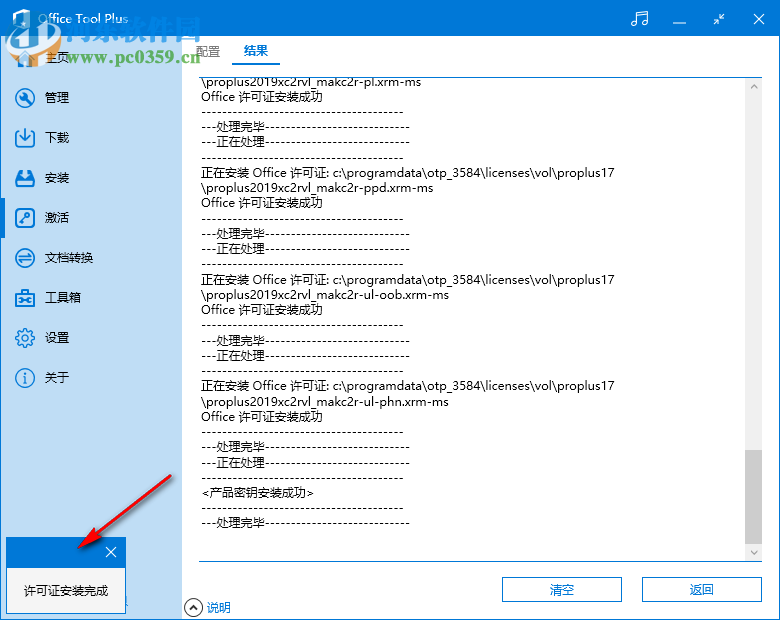Screen dimensions: 780x620
Task: Click the makc2r-ul-phn.xrm-ms log line
Action: click(x=325, y=402)
